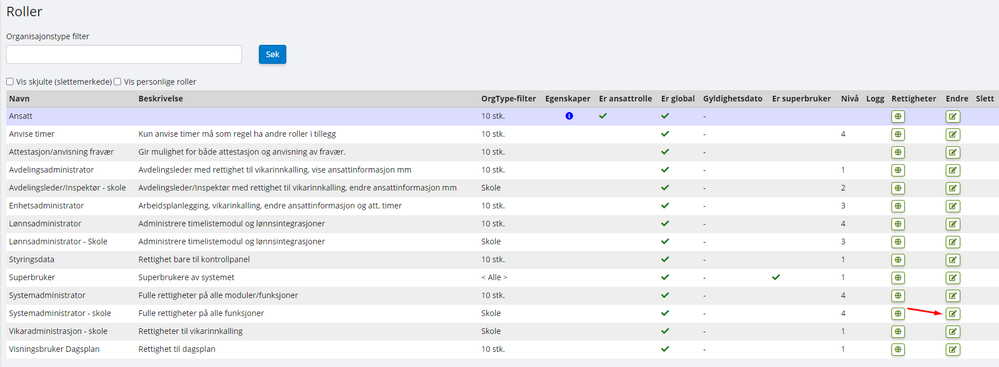Click the edit icon for Ansatt role
Viewport: 999px width, 367px height.
coord(952,117)
